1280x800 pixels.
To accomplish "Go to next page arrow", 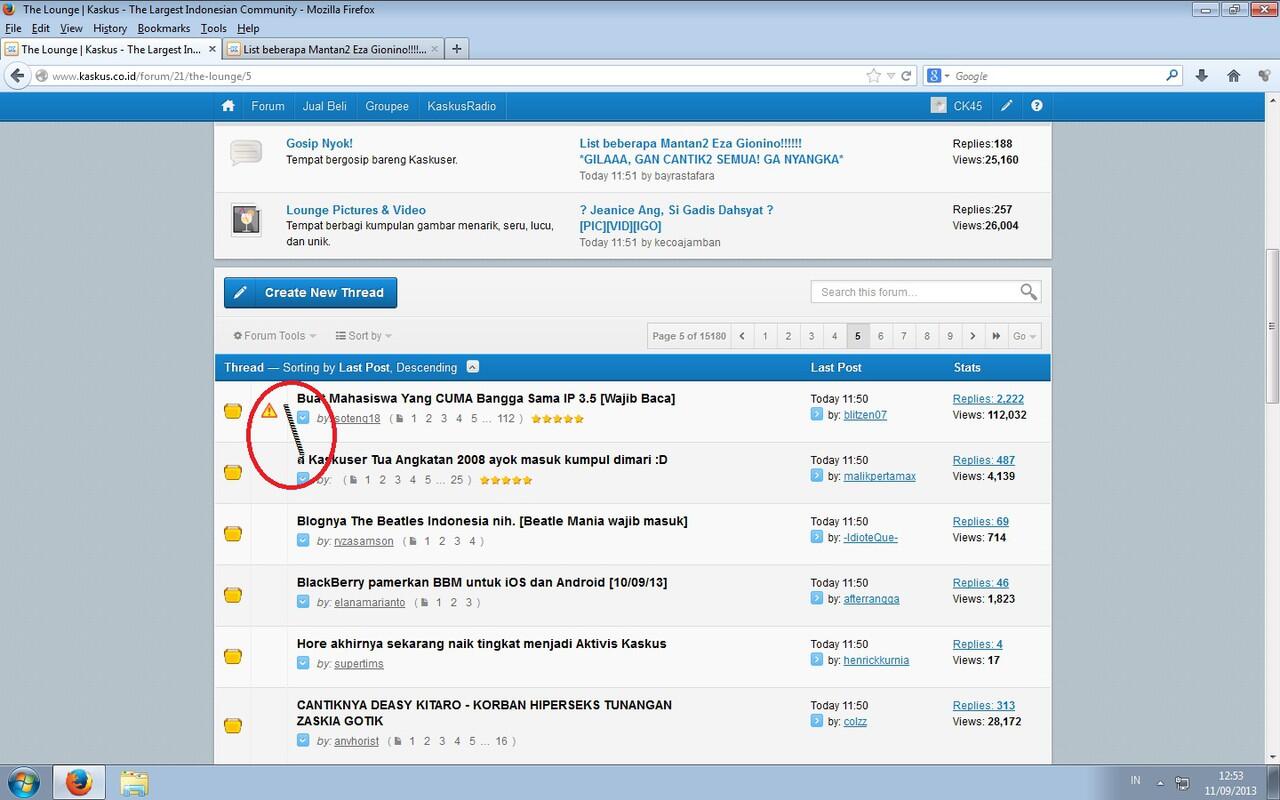I will 972,336.
